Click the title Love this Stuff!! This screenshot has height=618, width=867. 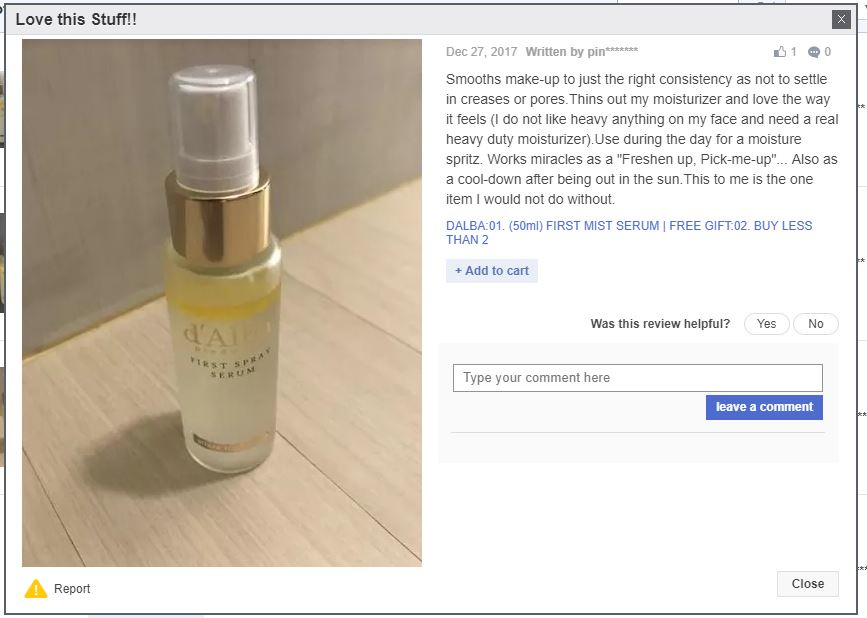click(x=76, y=19)
